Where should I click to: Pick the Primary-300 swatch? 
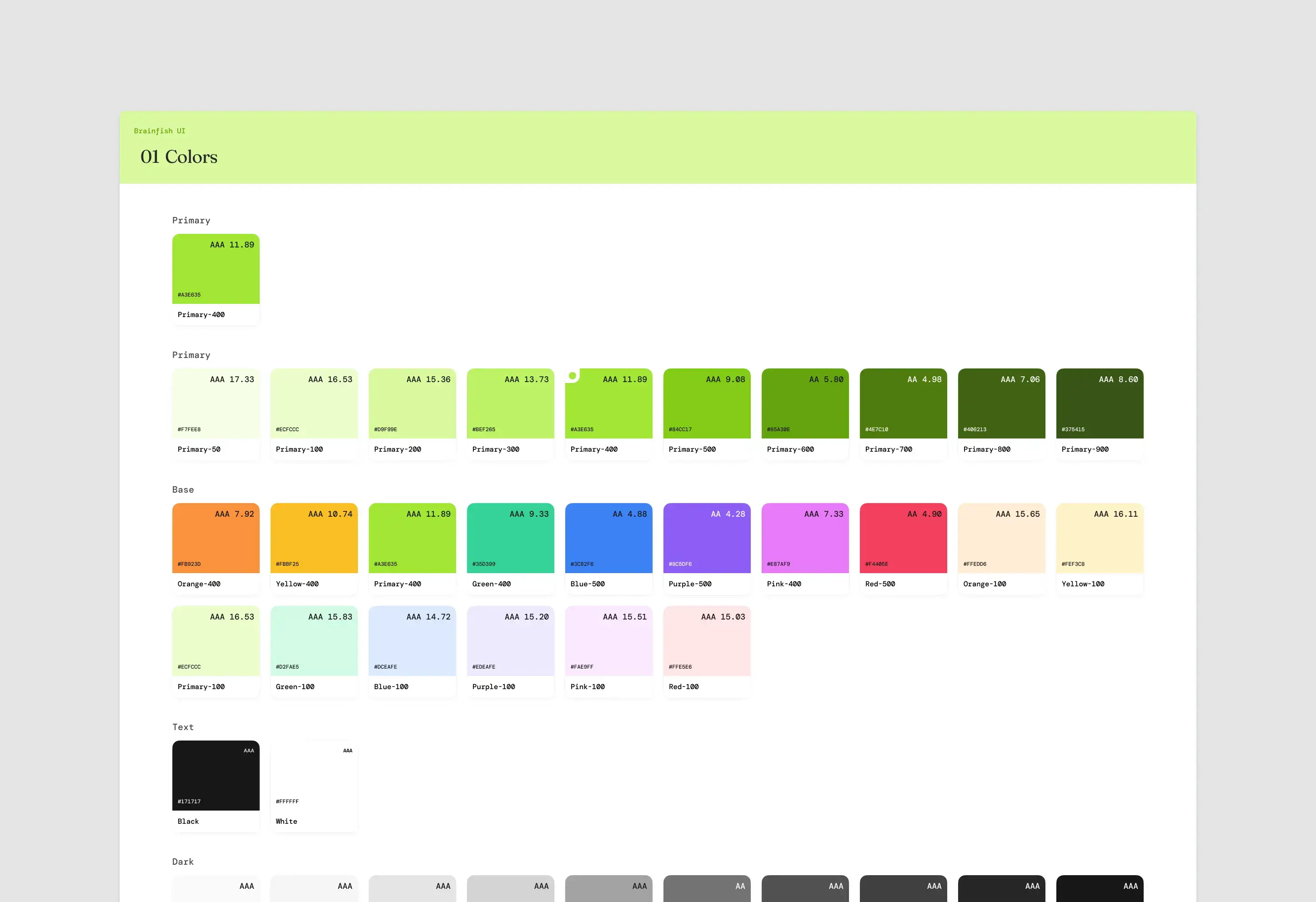pyautogui.click(x=510, y=414)
